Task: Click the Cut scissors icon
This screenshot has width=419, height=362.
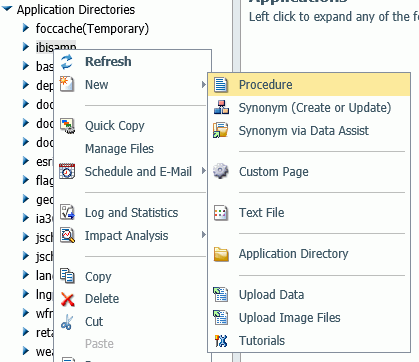Action: coord(67,322)
